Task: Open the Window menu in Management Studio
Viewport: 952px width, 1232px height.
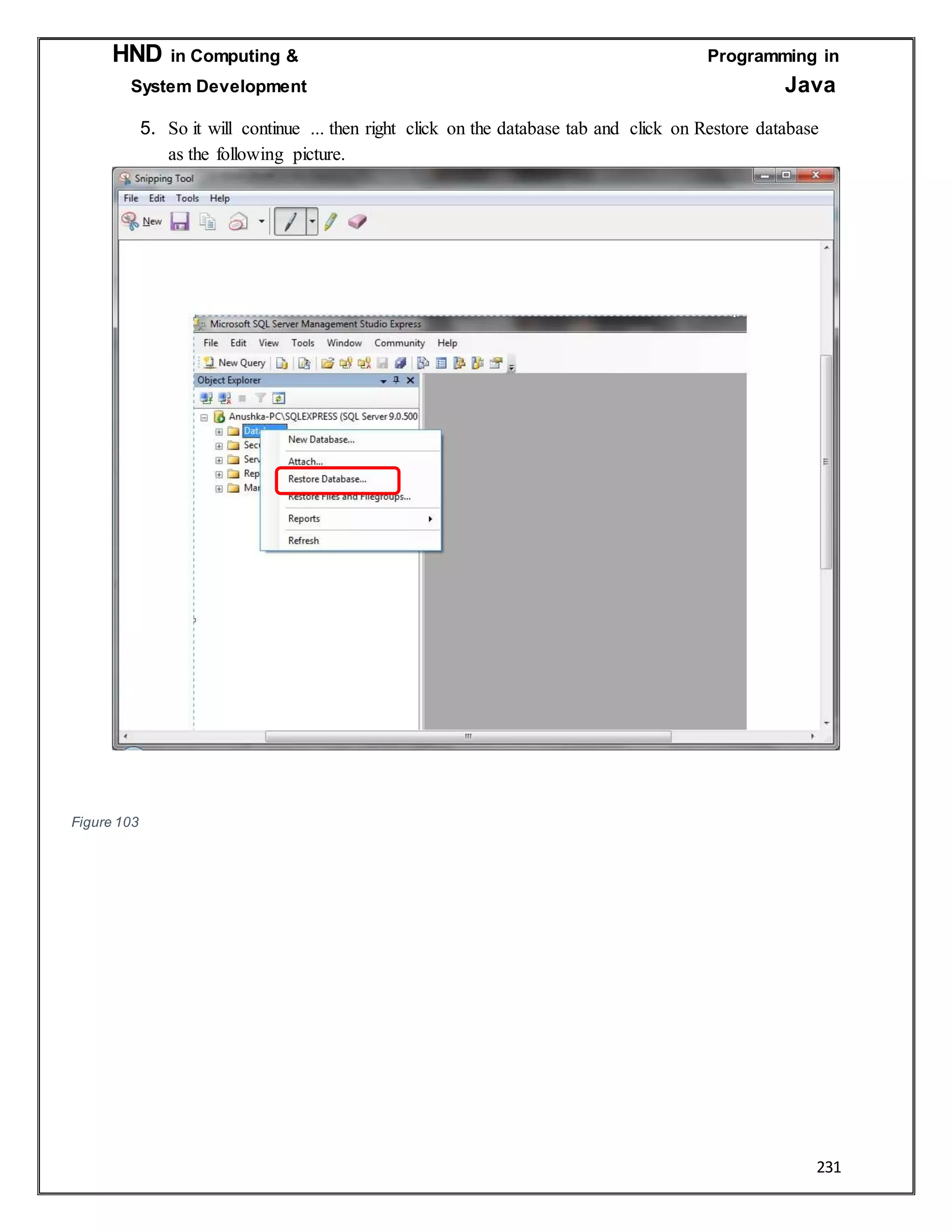Action: [344, 343]
